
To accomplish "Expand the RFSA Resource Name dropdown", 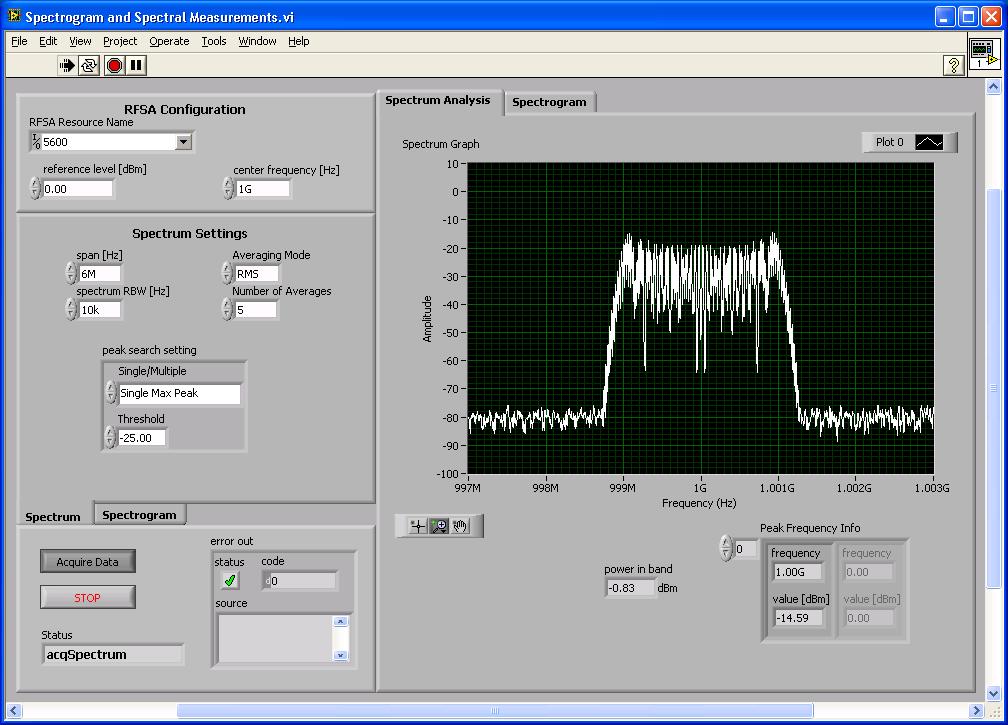I will 183,142.
